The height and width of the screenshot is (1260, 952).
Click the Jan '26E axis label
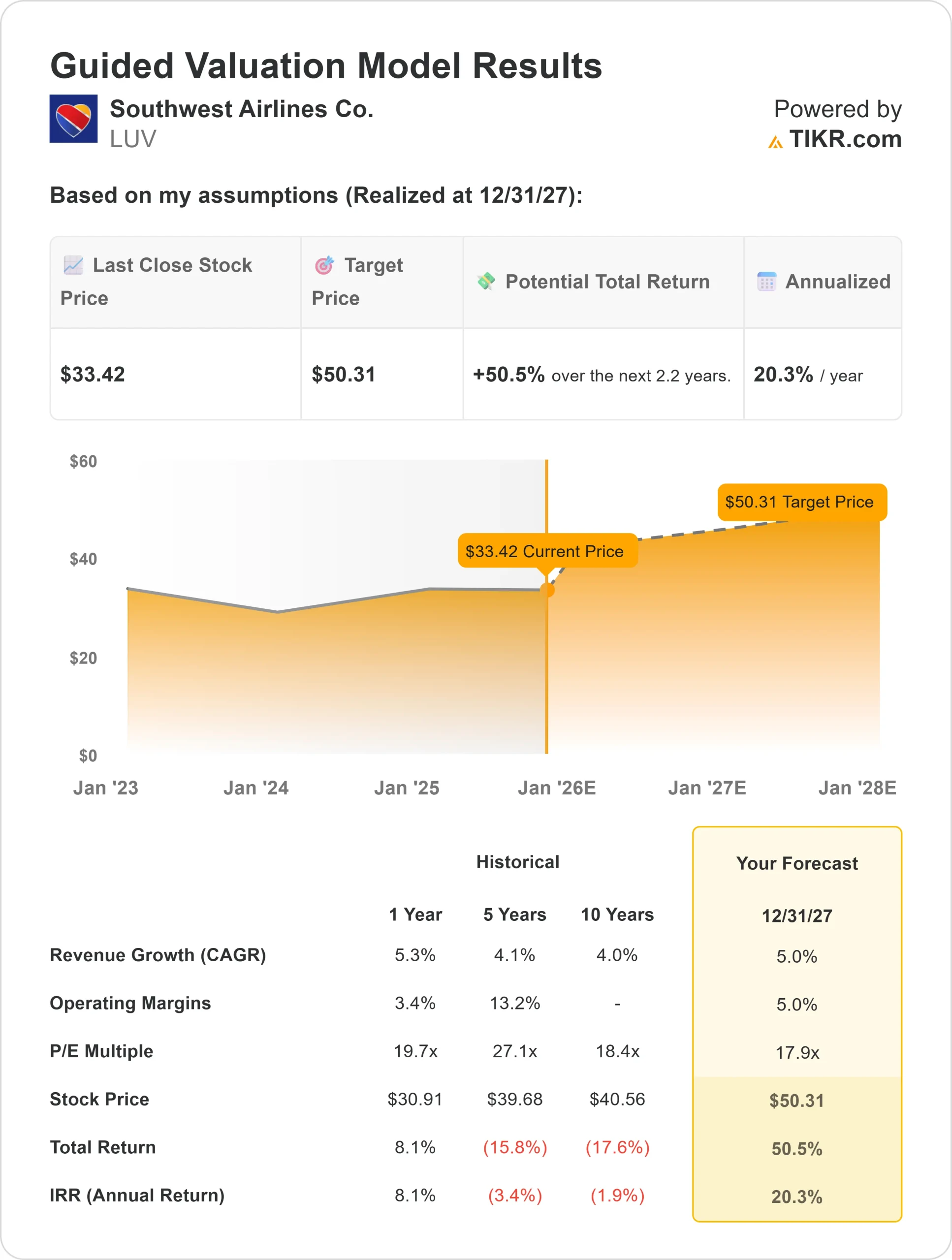coord(557,788)
